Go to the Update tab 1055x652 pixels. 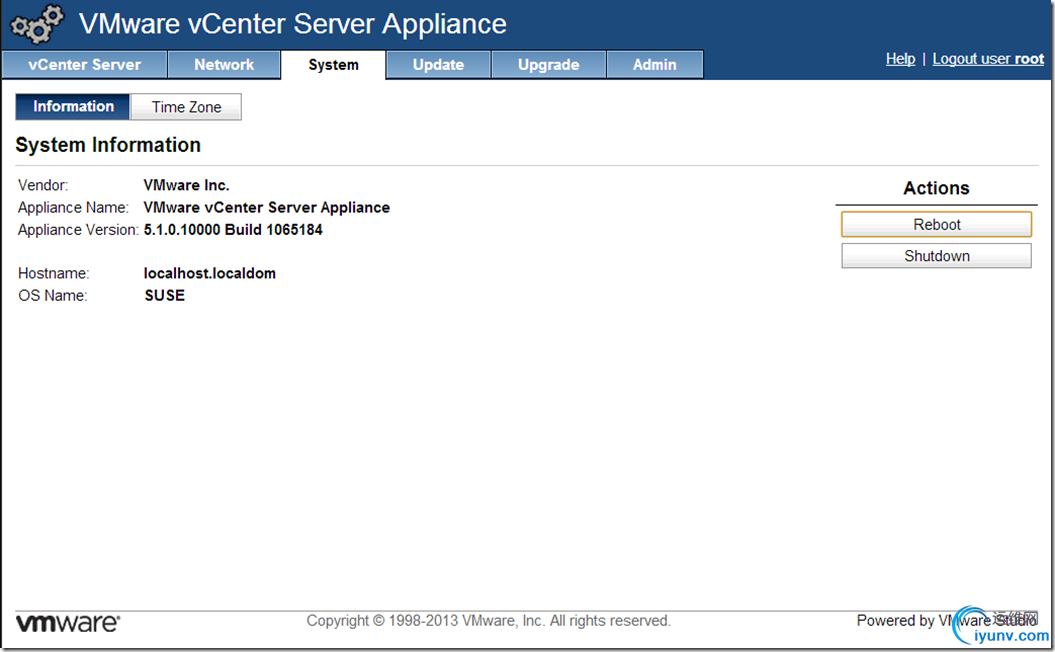tap(438, 65)
